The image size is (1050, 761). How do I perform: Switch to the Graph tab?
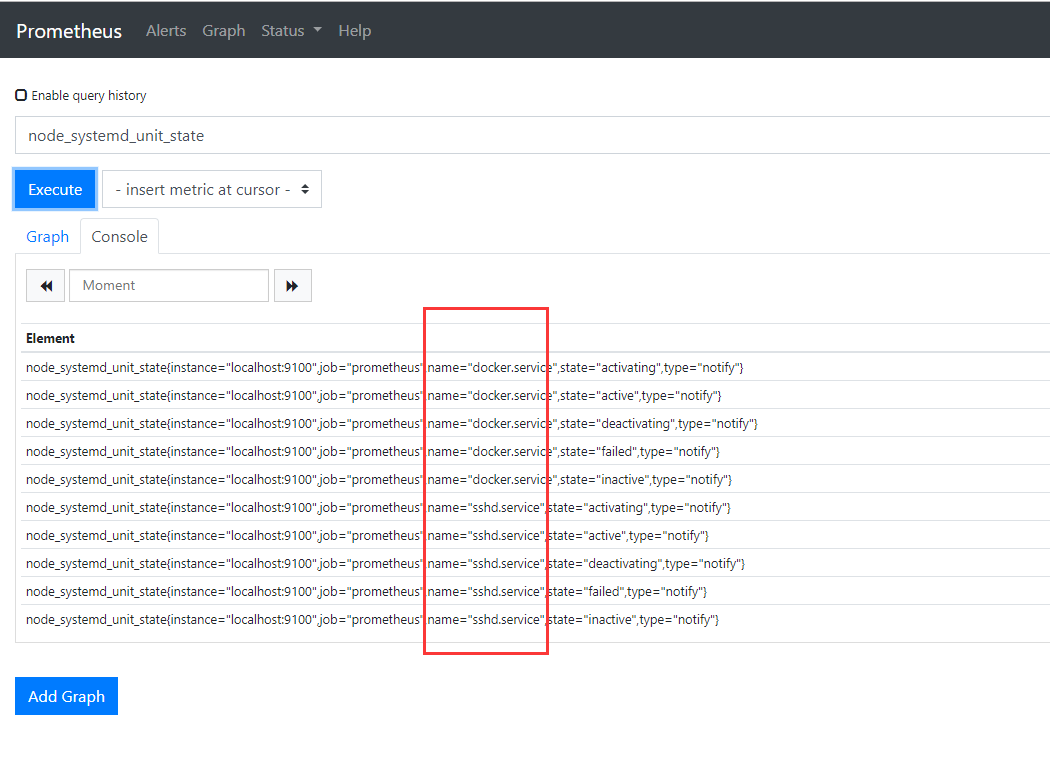tap(47, 236)
